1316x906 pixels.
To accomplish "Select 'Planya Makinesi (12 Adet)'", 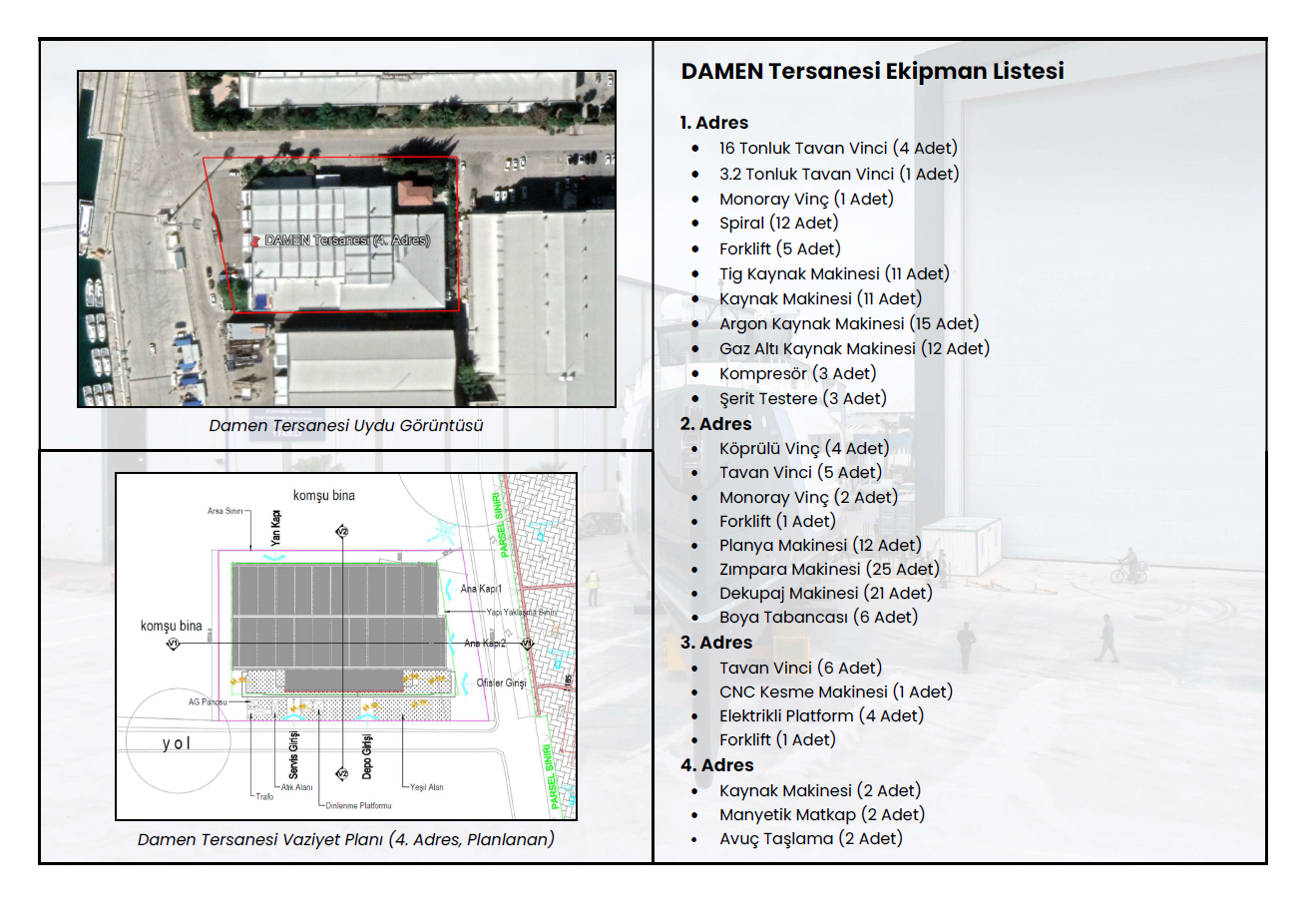I will coord(820,545).
